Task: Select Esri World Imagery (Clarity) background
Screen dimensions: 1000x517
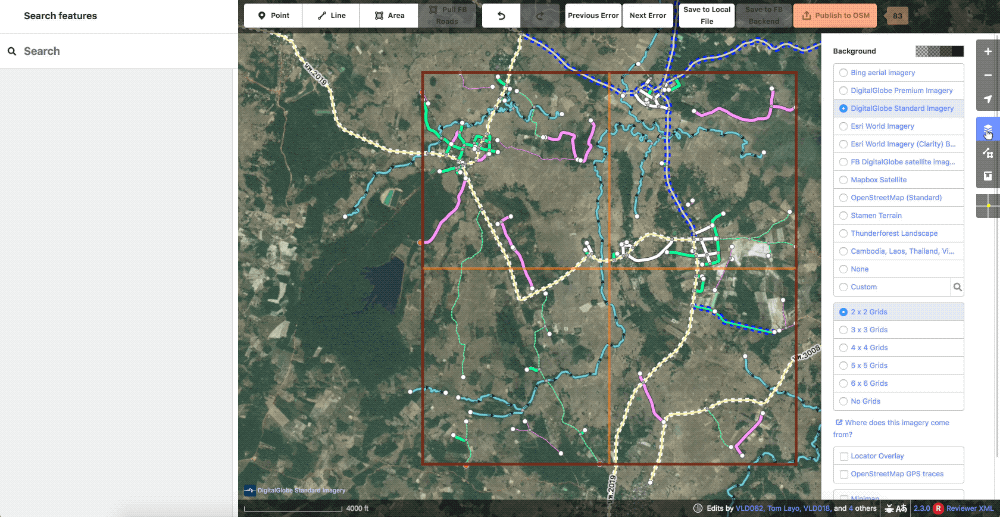Action: [899, 144]
